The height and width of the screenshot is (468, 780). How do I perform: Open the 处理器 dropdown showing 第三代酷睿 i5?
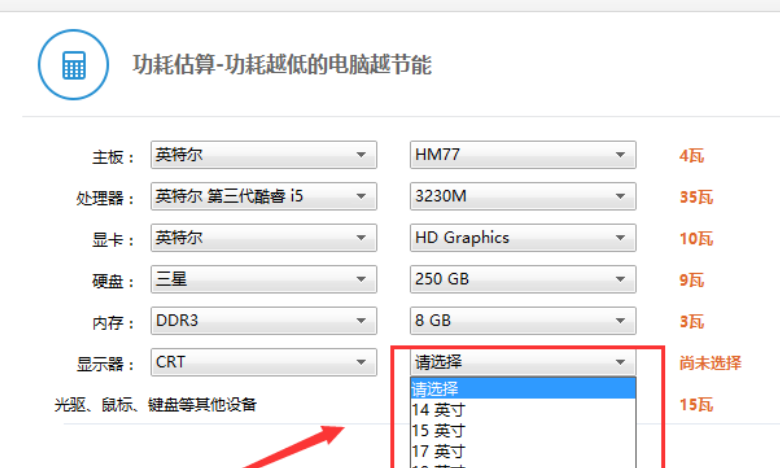coord(263,196)
